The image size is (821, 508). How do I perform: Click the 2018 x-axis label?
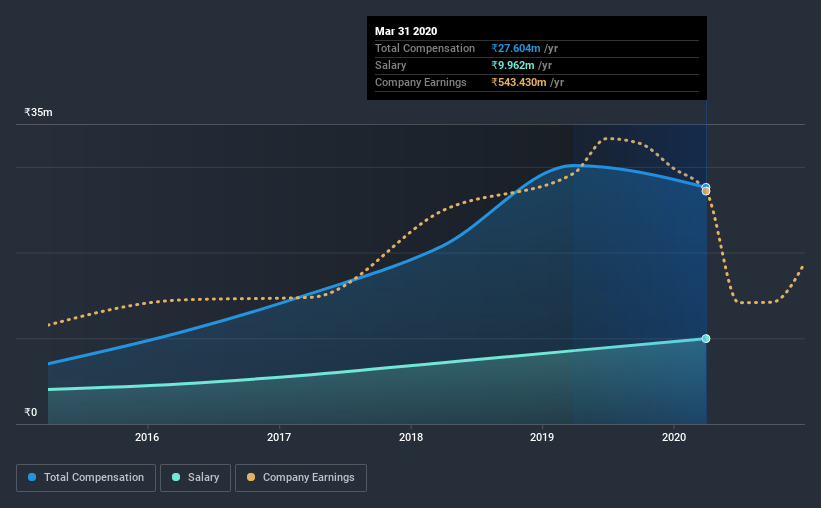coord(411,437)
